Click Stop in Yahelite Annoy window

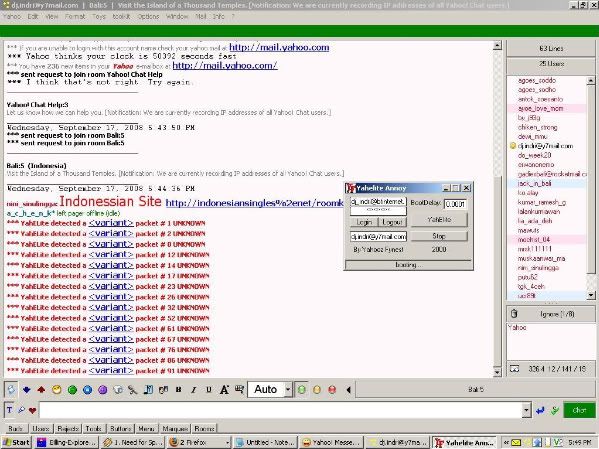439,236
